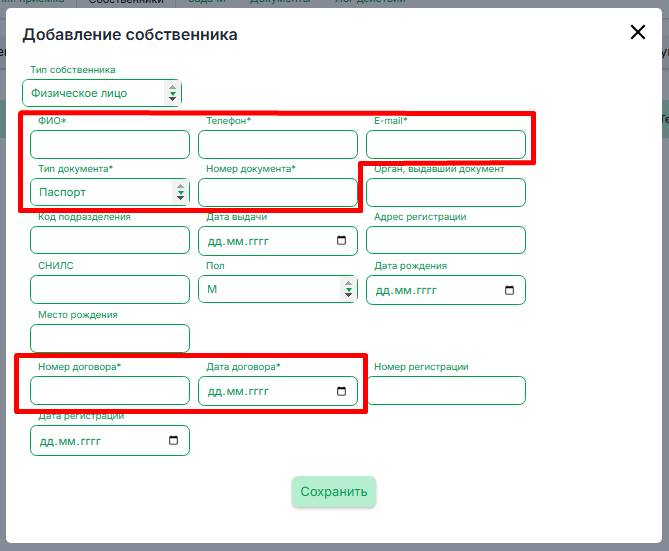
Task: Click the СНИЛС input field
Action: point(110,290)
